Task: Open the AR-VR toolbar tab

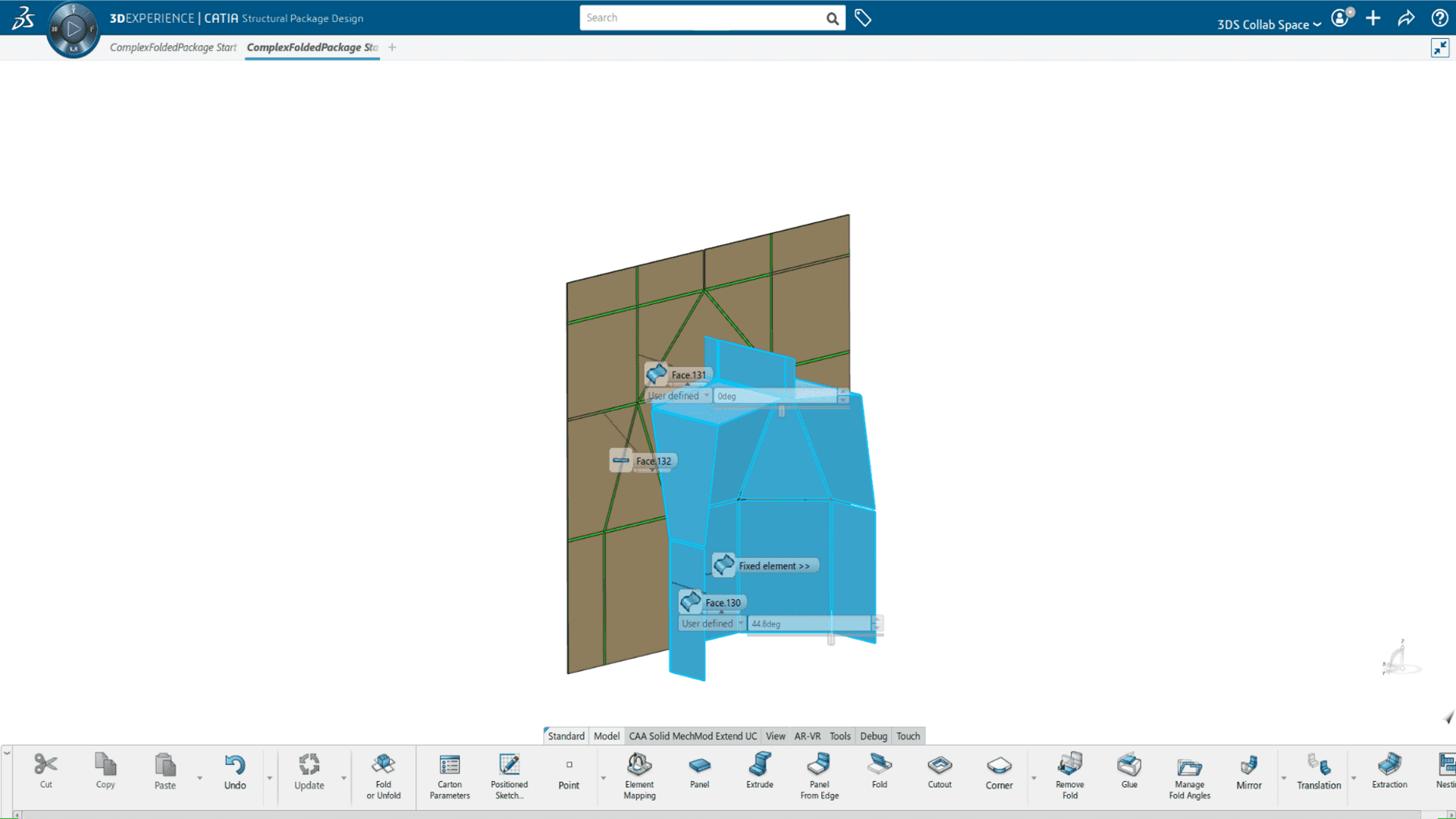Action: (807, 736)
